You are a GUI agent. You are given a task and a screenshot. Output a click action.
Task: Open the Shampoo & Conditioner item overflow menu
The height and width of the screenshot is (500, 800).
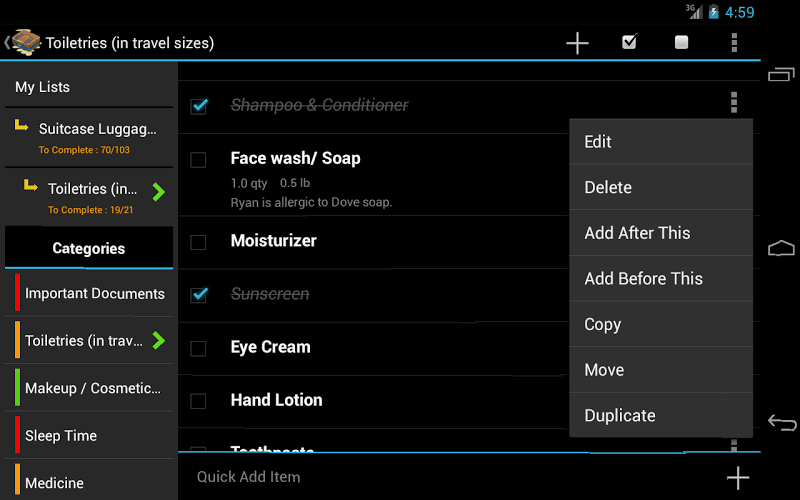[734, 103]
